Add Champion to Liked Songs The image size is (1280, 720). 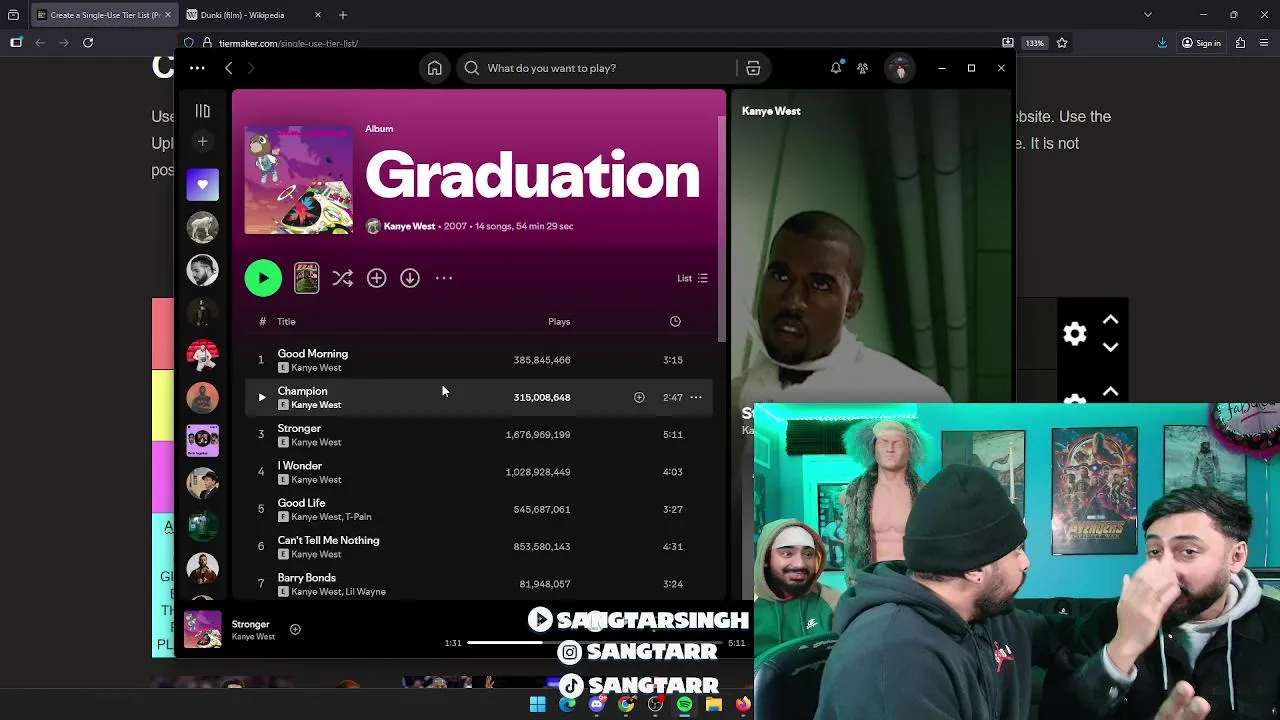tap(639, 397)
